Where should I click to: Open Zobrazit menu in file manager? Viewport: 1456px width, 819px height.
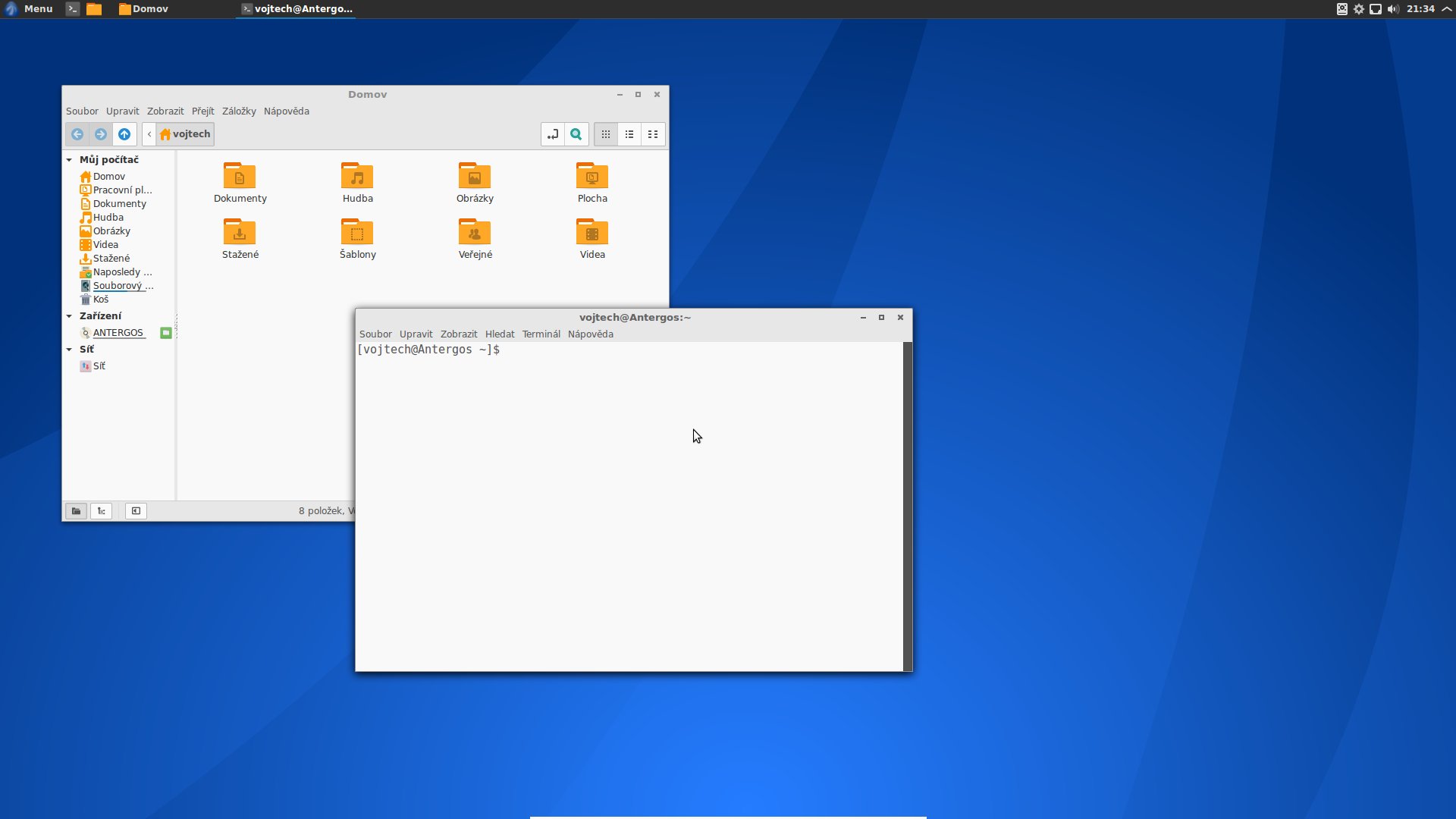165,111
